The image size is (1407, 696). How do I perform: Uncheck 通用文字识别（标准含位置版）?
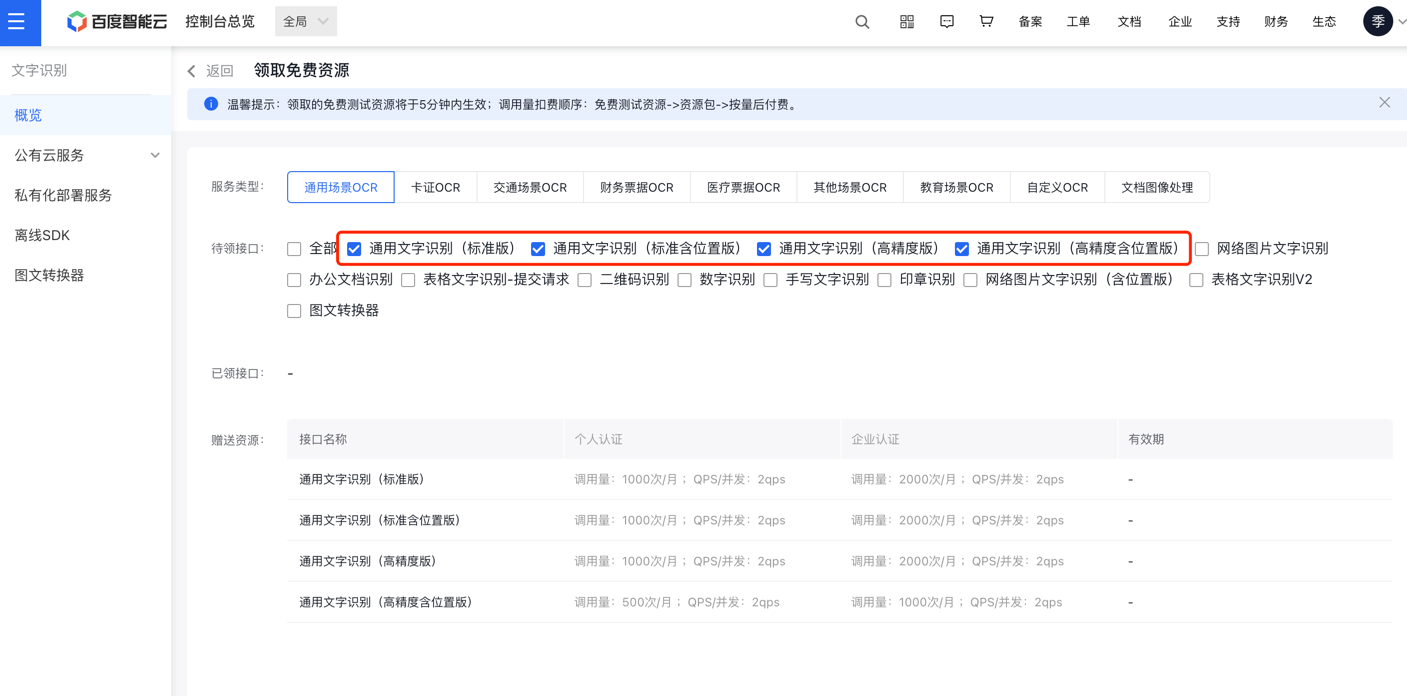click(x=538, y=249)
